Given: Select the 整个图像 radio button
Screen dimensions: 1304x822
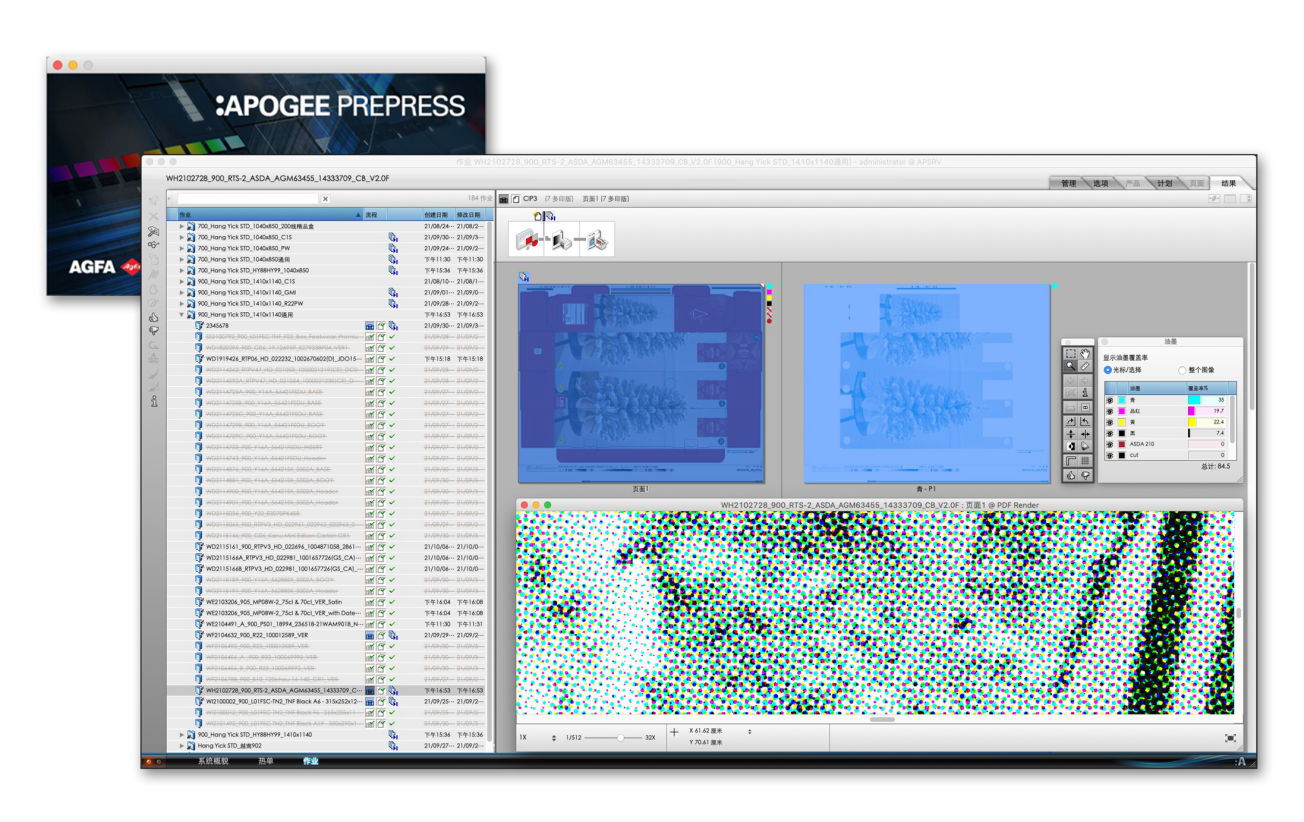Looking at the screenshot, I should tap(1182, 370).
